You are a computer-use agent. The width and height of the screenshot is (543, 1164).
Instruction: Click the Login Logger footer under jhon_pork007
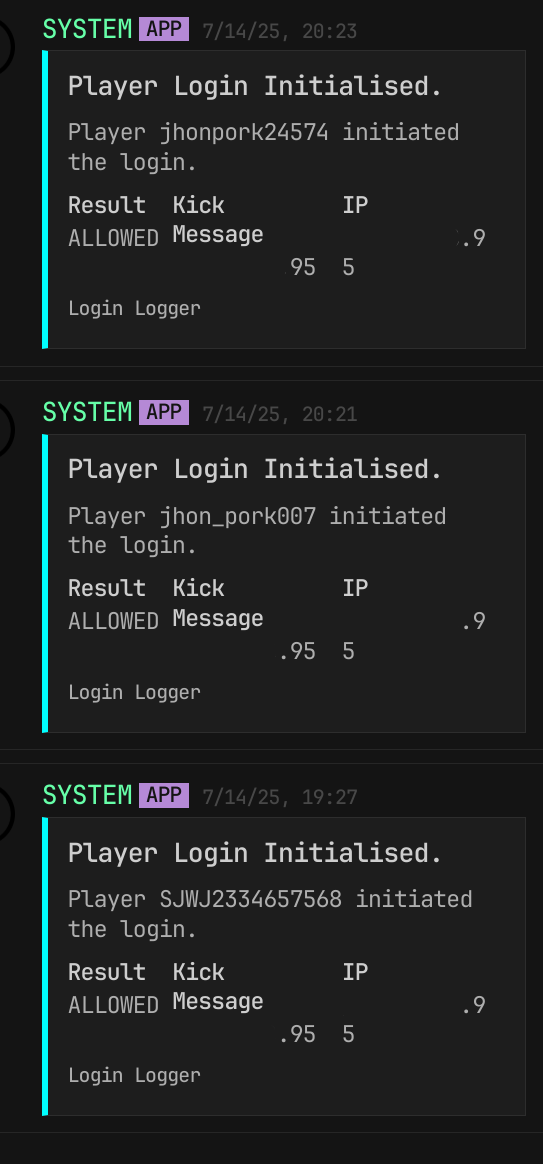point(134,692)
